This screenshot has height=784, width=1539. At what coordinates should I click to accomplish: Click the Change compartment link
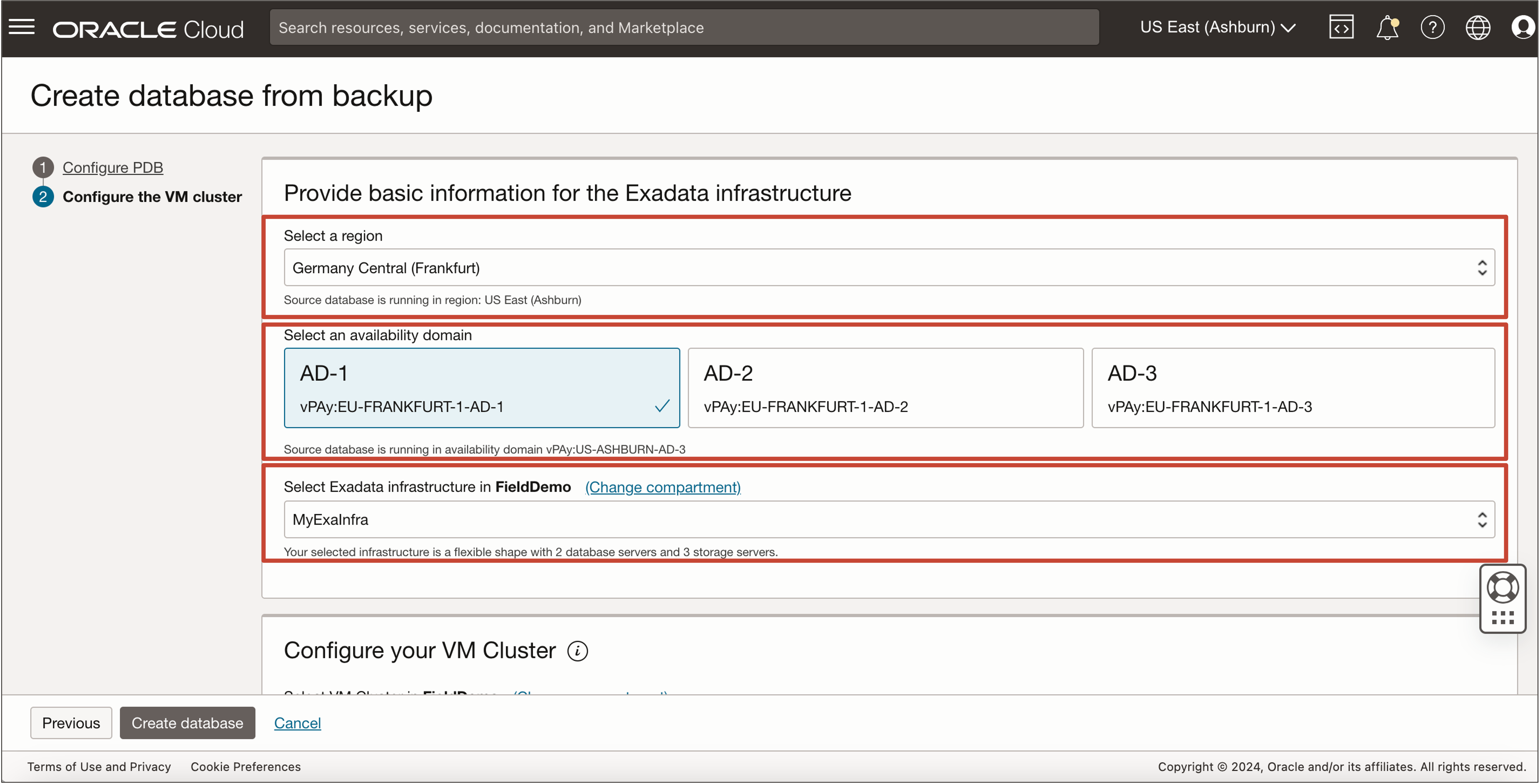[x=662, y=487]
